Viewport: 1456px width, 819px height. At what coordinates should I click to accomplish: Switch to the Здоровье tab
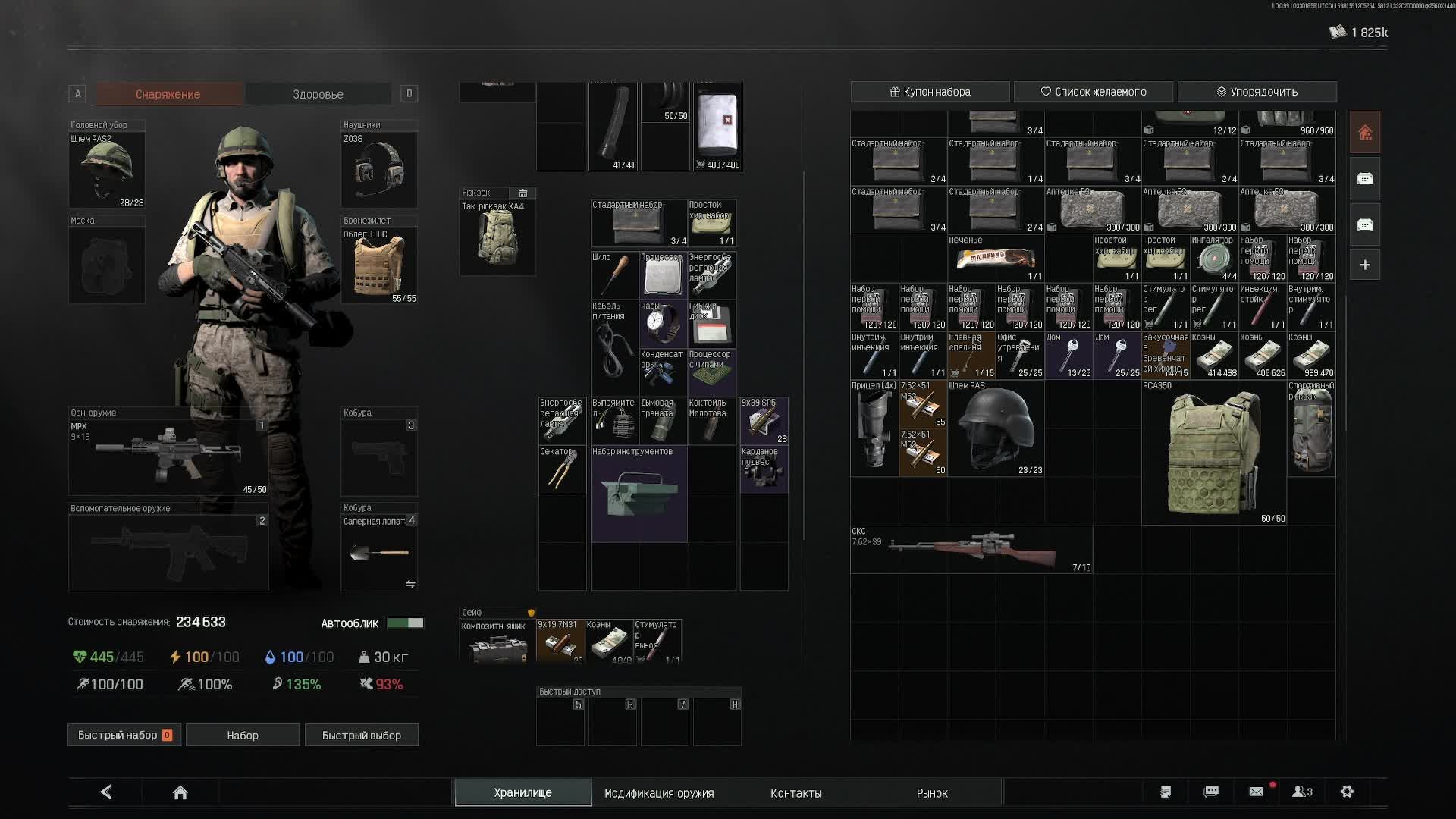(x=318, y=94)
